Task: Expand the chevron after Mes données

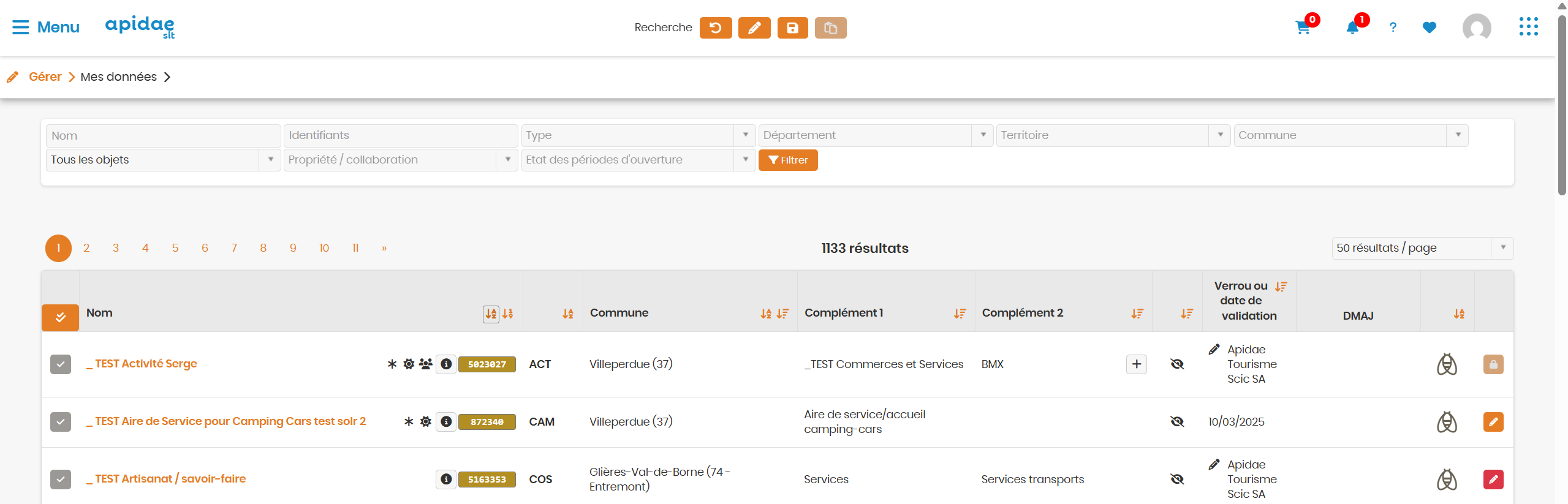Action: pyautogui.click(x=167, y=77)
